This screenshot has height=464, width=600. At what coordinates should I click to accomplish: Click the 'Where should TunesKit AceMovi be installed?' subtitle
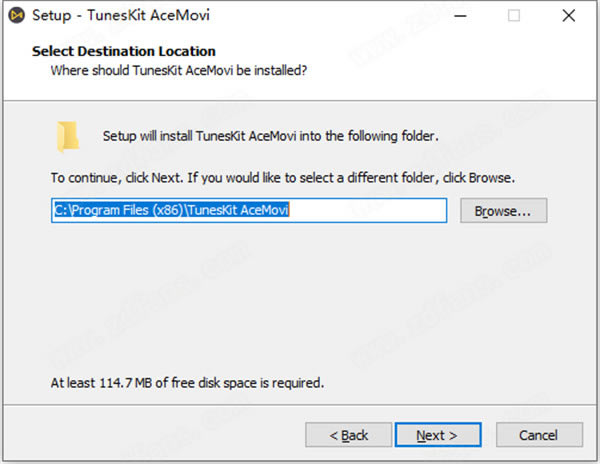[x=178, y=70]
